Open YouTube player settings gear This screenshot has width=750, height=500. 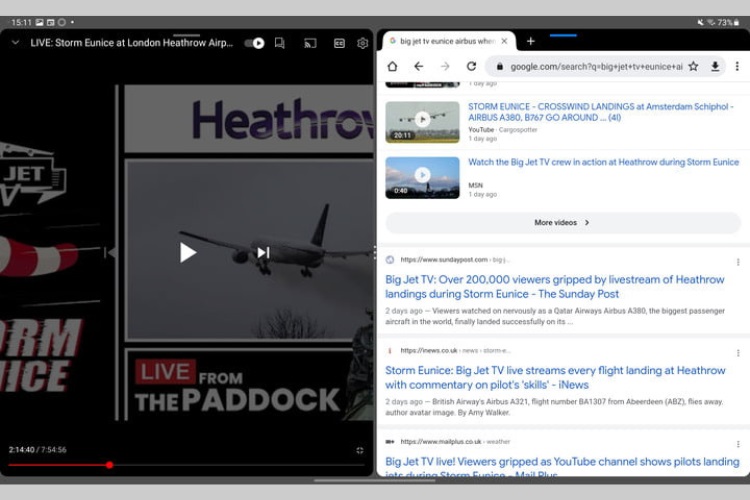(363, 44)
